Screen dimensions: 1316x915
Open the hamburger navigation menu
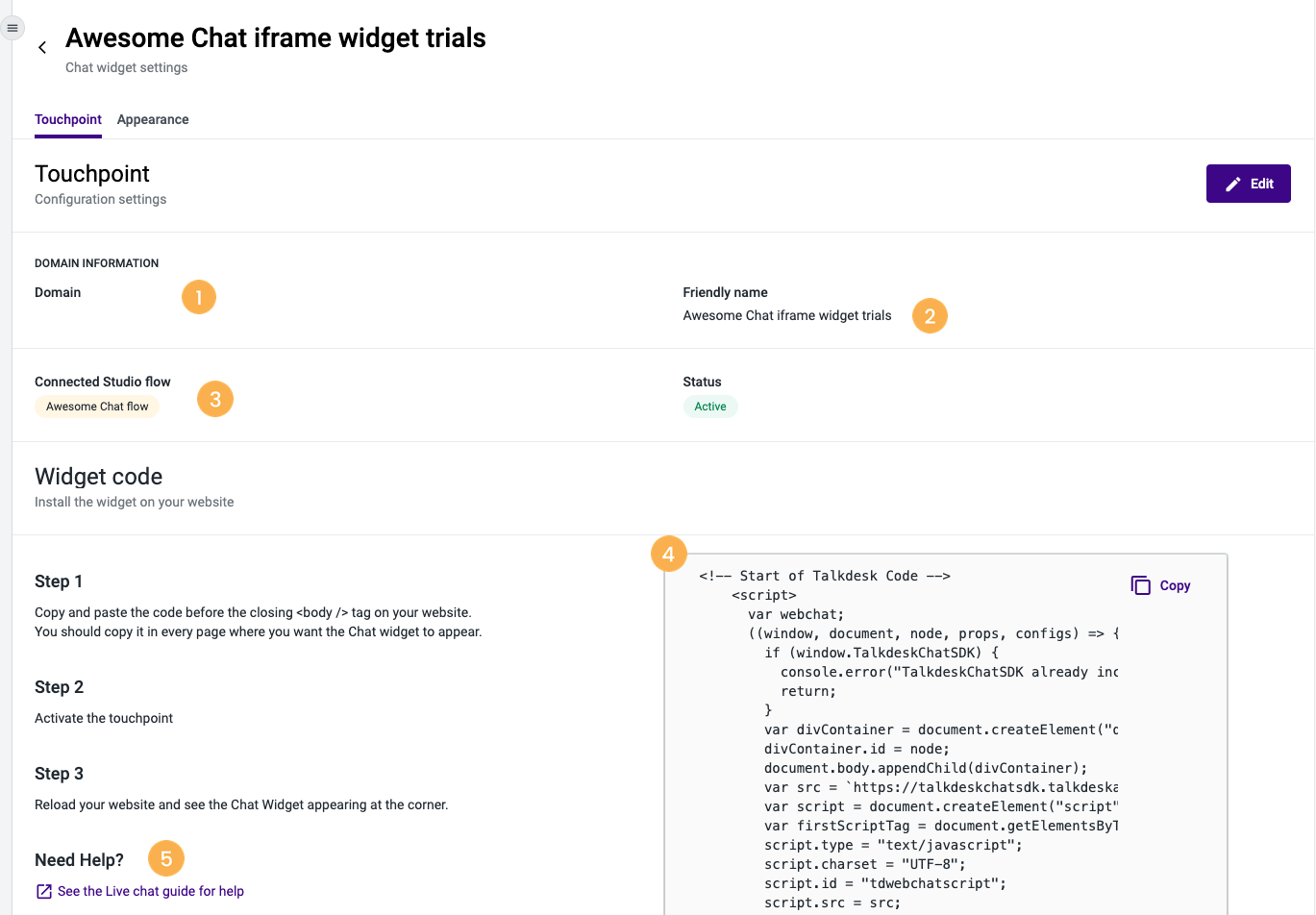coord(12,27)
